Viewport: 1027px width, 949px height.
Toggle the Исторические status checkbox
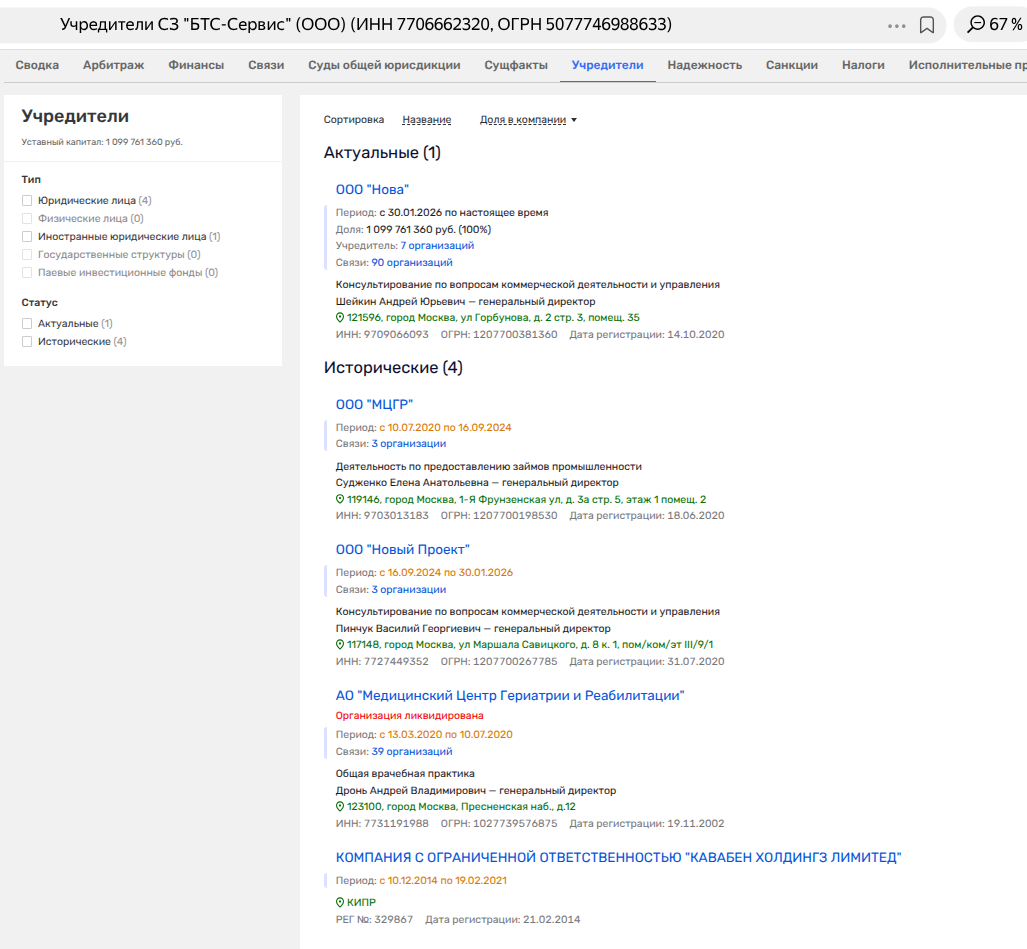tap(28, 342)
